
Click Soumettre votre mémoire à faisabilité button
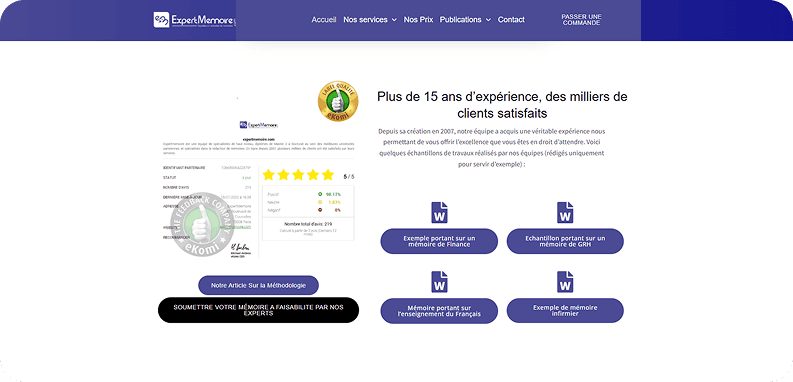pos(258,310)
